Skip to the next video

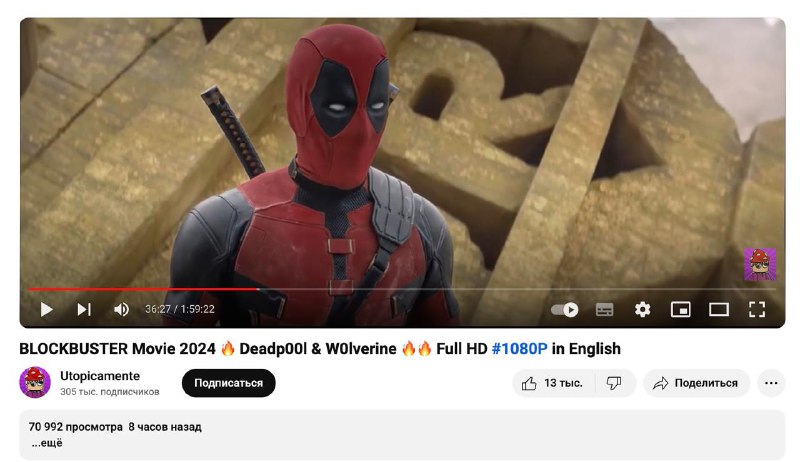84,309
